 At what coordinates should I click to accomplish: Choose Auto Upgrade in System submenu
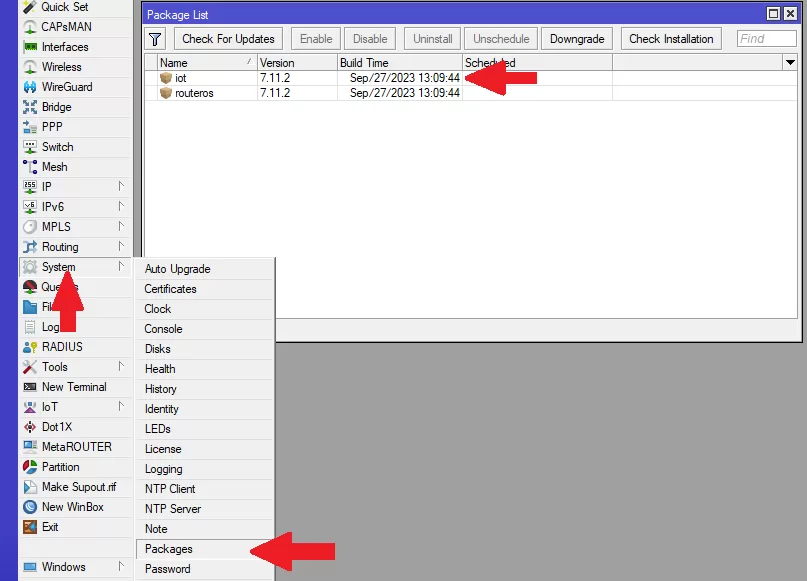204,269
